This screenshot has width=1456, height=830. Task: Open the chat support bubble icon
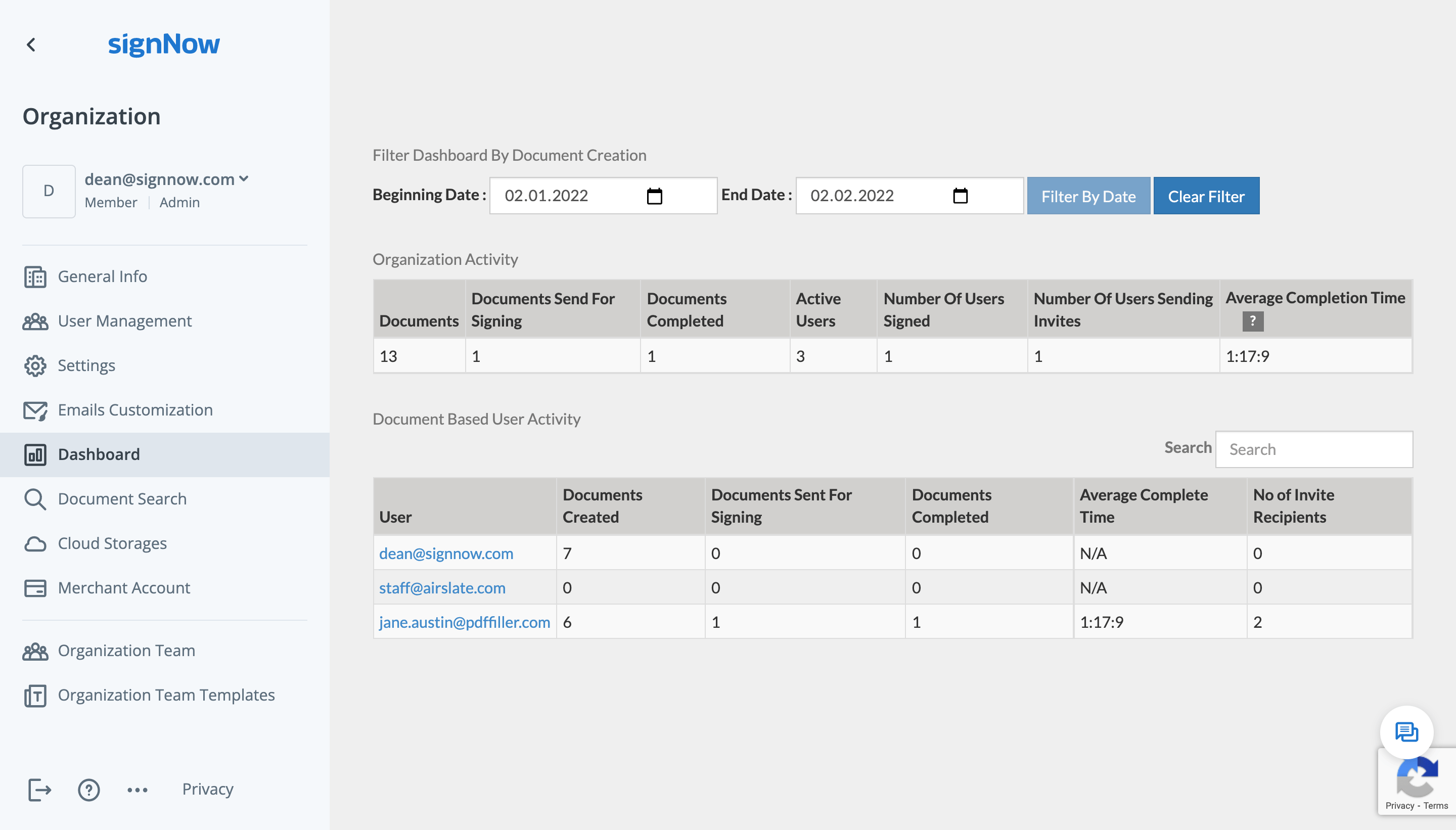(1406, 732)
